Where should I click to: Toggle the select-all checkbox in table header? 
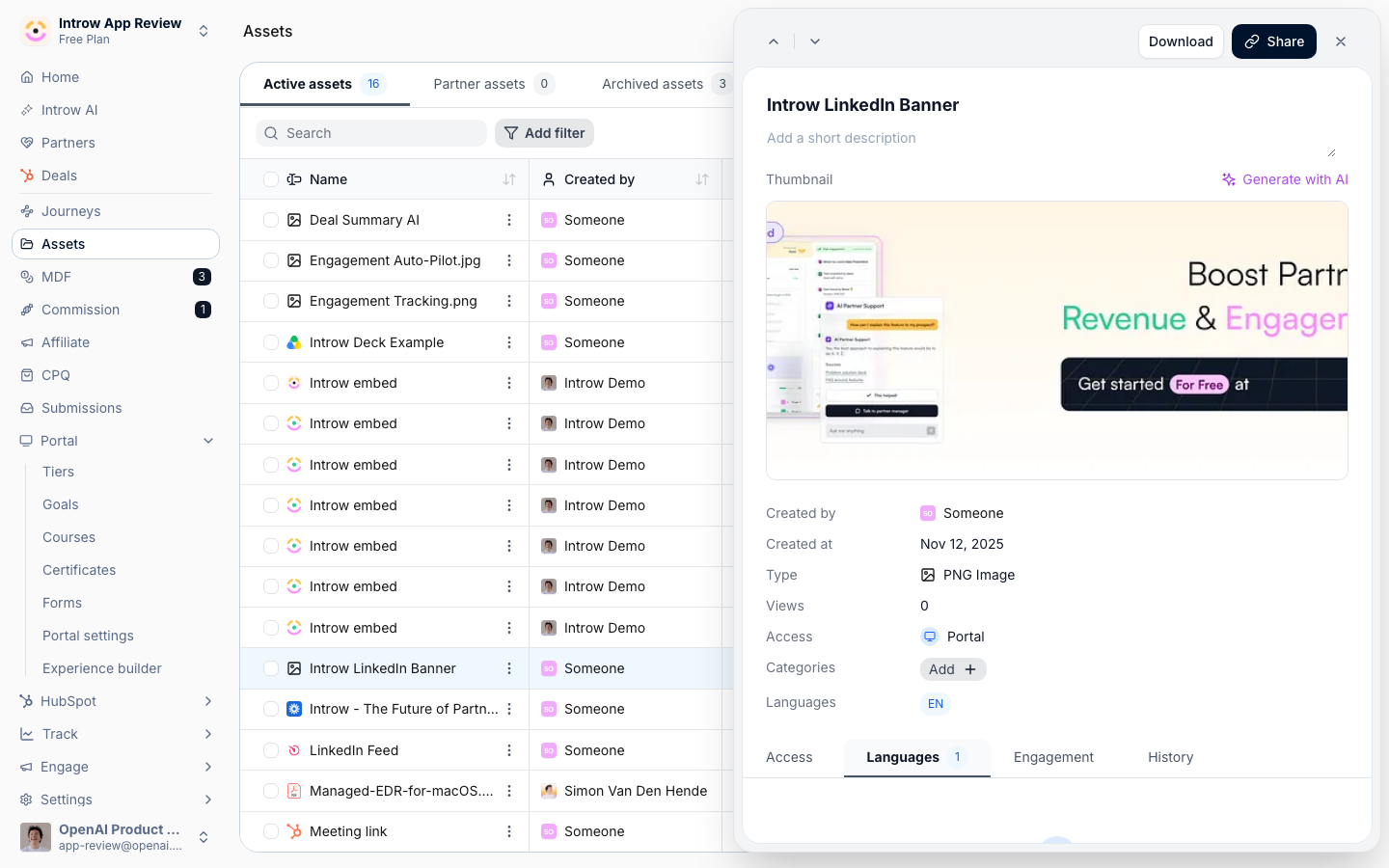(271, 179)
